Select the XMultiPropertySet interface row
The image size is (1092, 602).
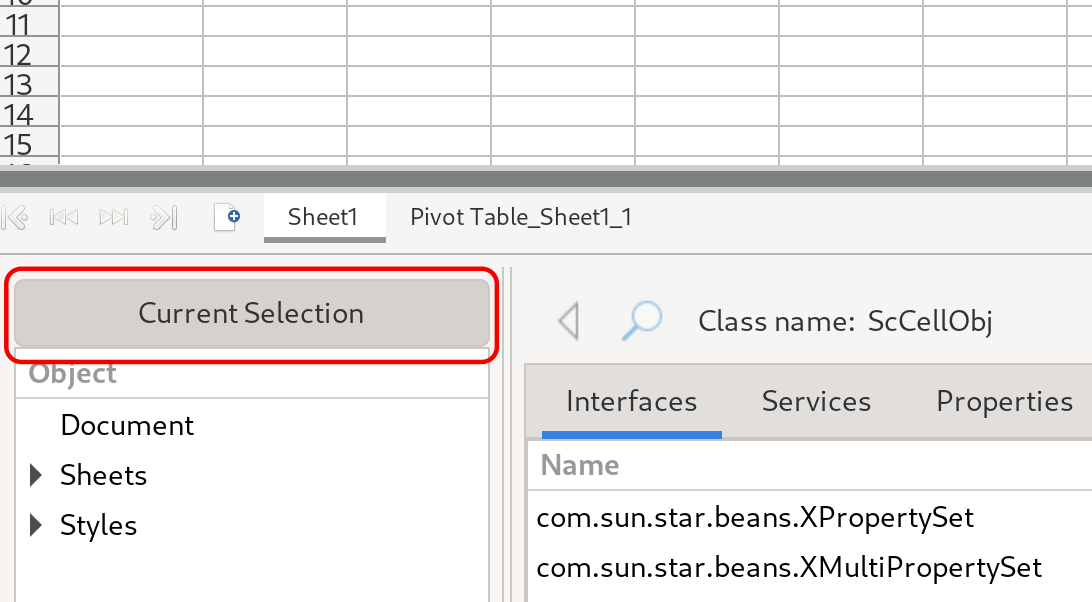(789, 568)
